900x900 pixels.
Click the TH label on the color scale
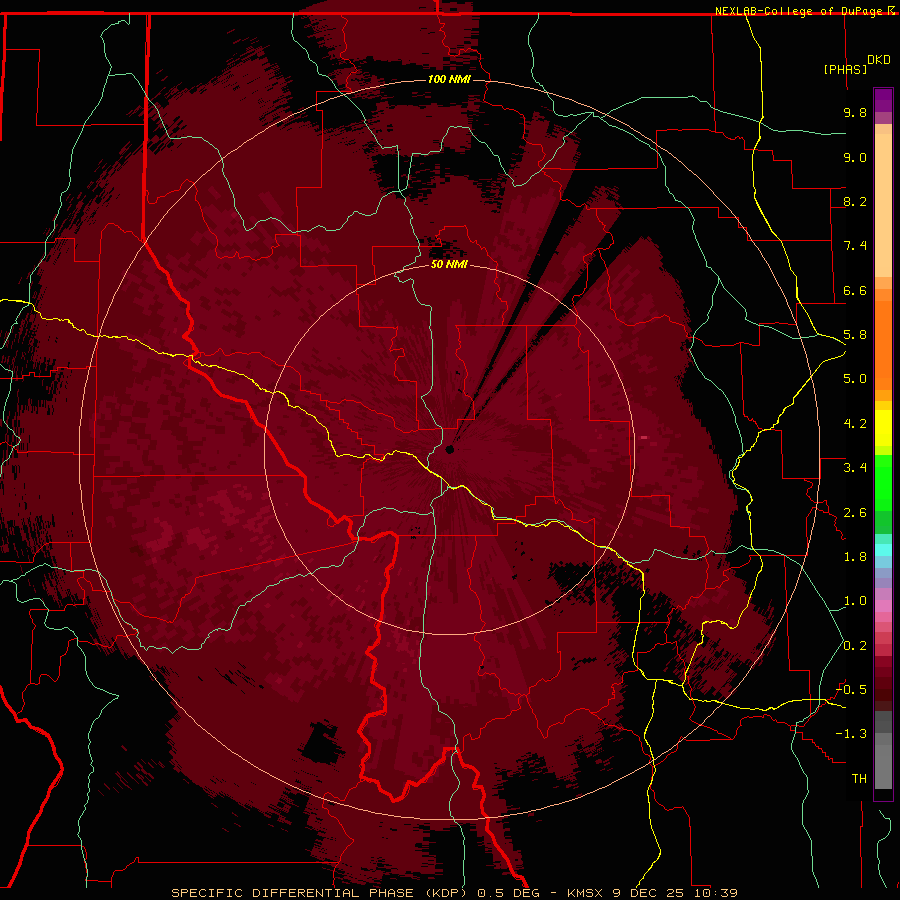[x=859, y=779]
